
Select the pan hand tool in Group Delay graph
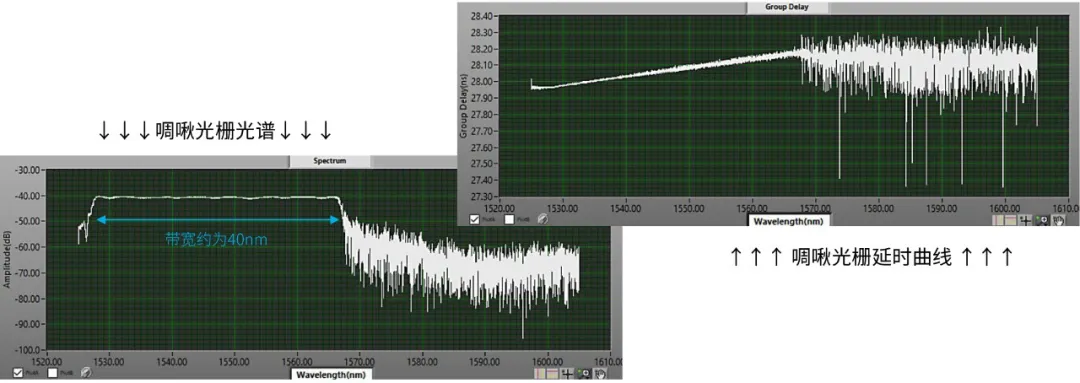click(1058, 220)
